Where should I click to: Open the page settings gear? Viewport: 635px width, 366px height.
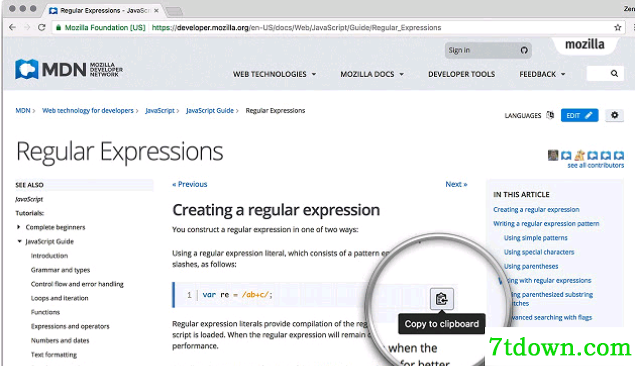(614, 115)
